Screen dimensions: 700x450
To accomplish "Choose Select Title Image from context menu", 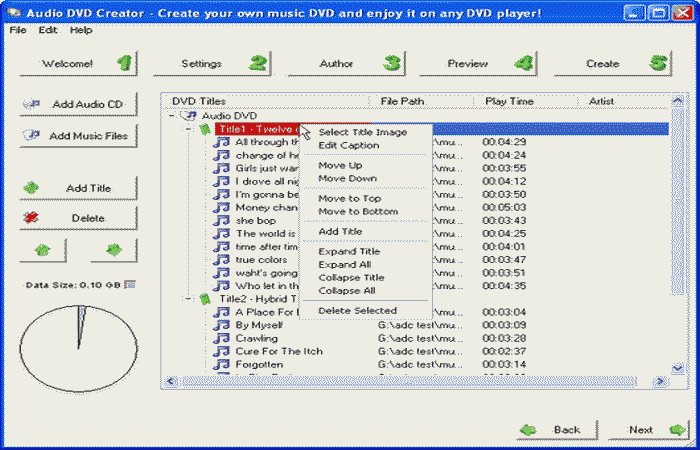I will click(361, 132).
